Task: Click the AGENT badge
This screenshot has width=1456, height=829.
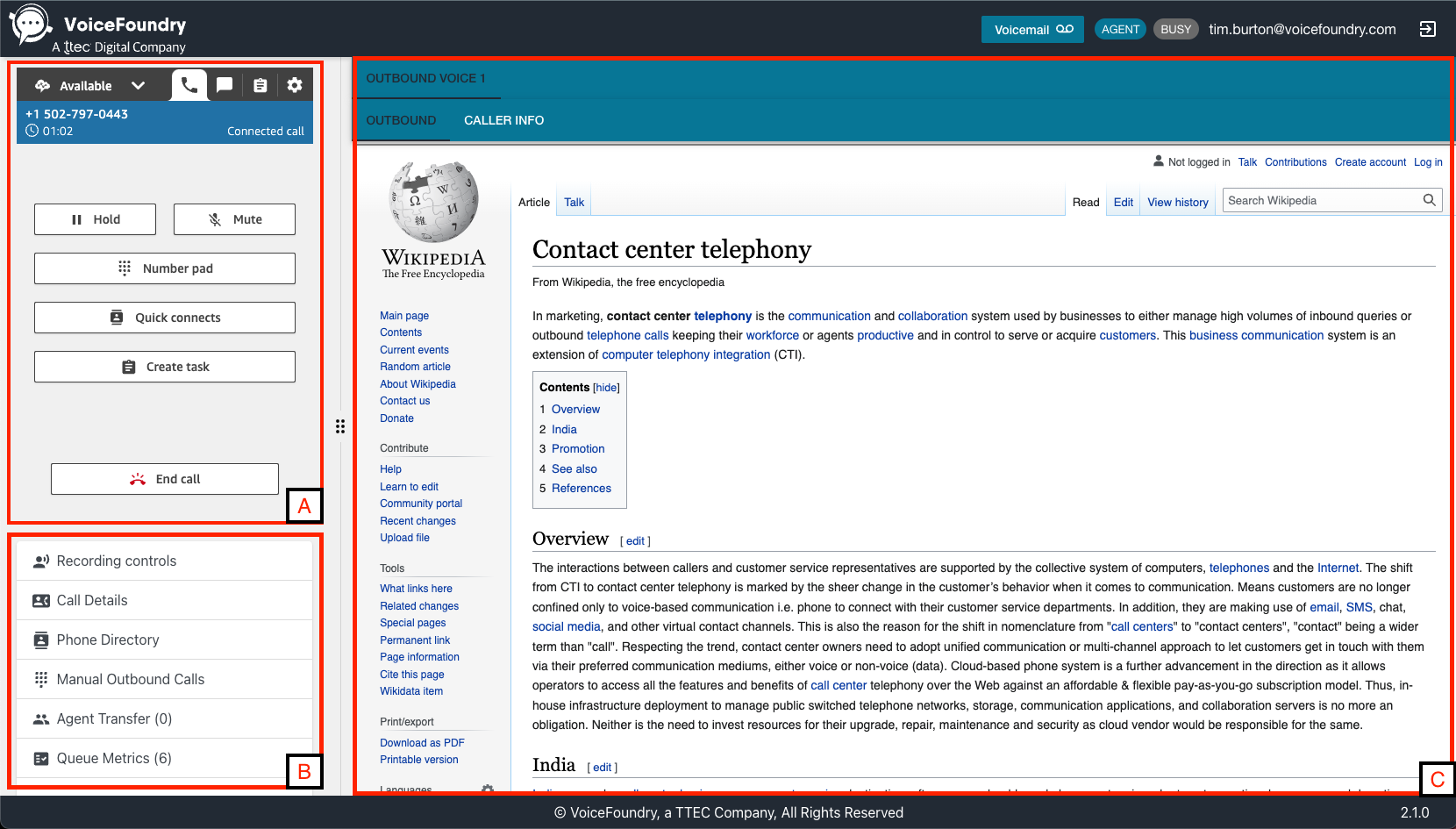Action: (1120, 29)
